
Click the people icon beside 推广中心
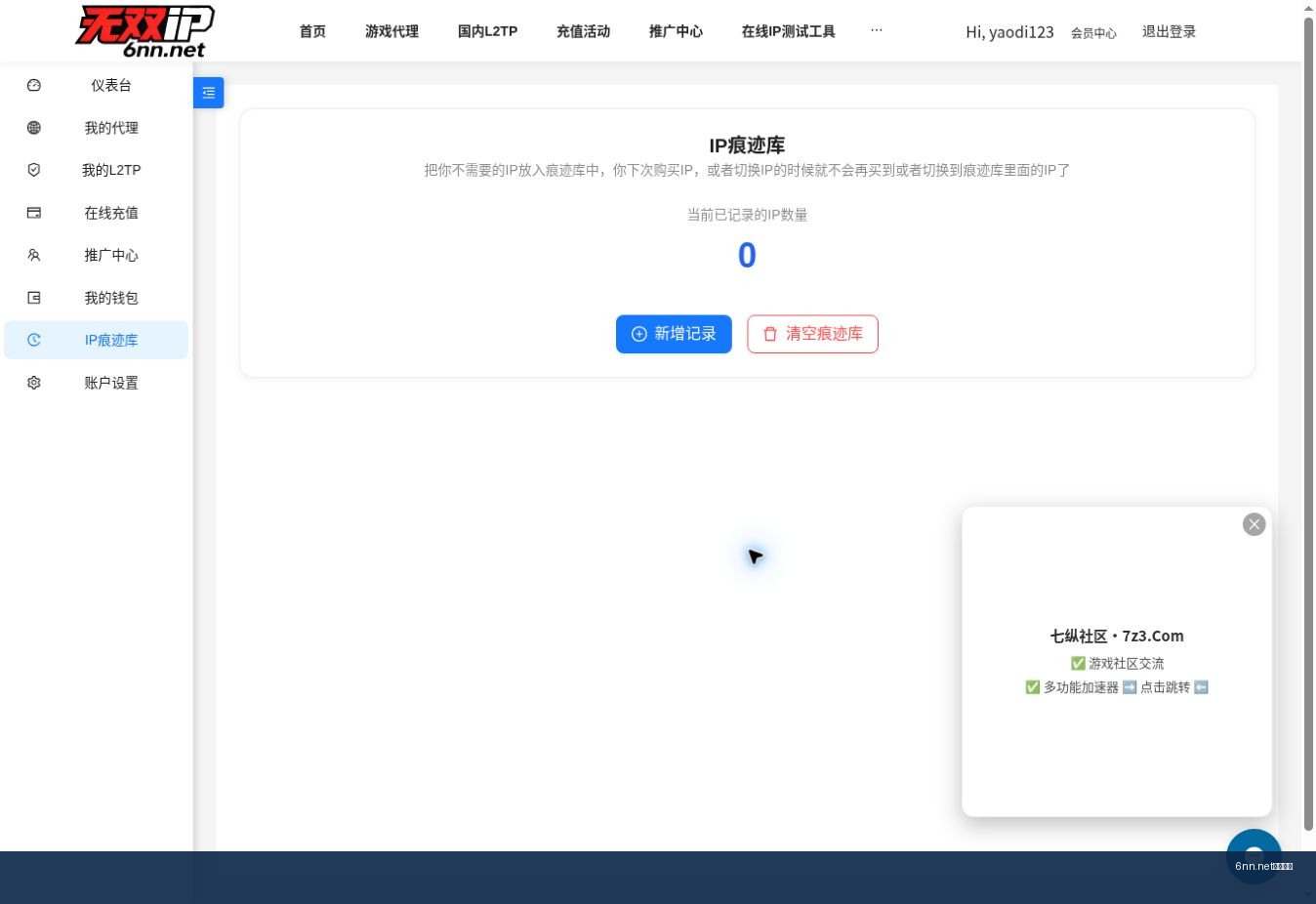tap(34, 255)
